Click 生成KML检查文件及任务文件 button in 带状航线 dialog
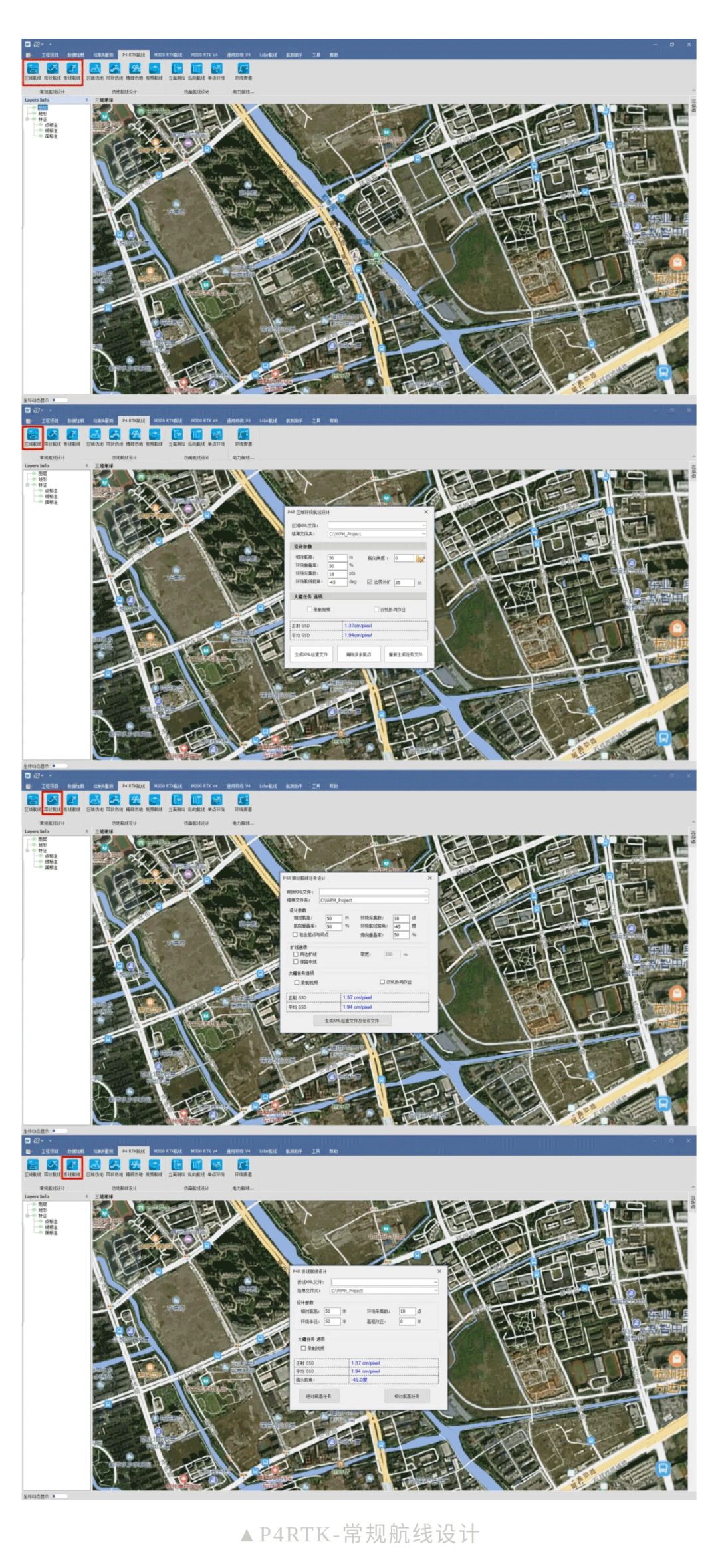Viewport: 718px width, 1568px height. [x=352, y=1021]
